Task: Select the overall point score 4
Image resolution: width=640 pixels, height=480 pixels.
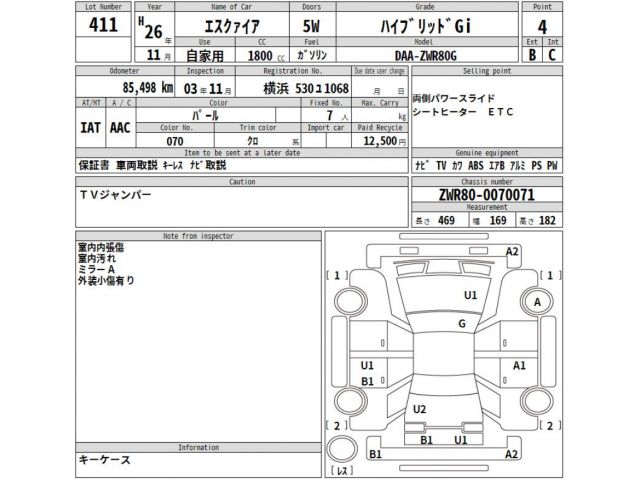Action: (x=542, y=27)
